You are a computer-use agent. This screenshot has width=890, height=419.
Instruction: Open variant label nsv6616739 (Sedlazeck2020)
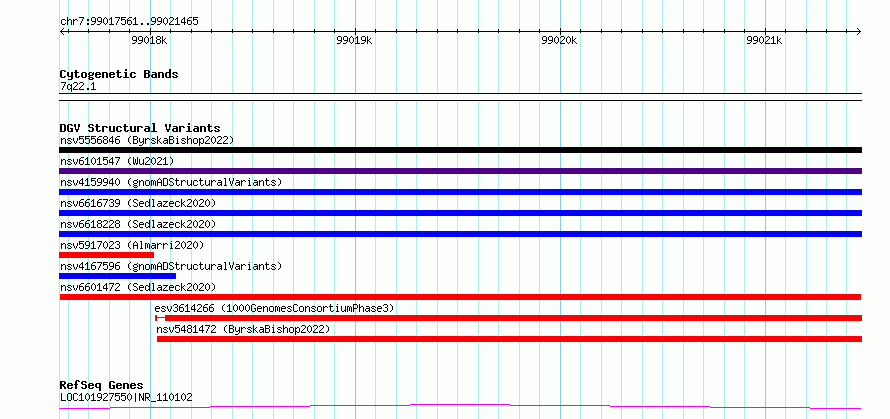pos(138,203)
